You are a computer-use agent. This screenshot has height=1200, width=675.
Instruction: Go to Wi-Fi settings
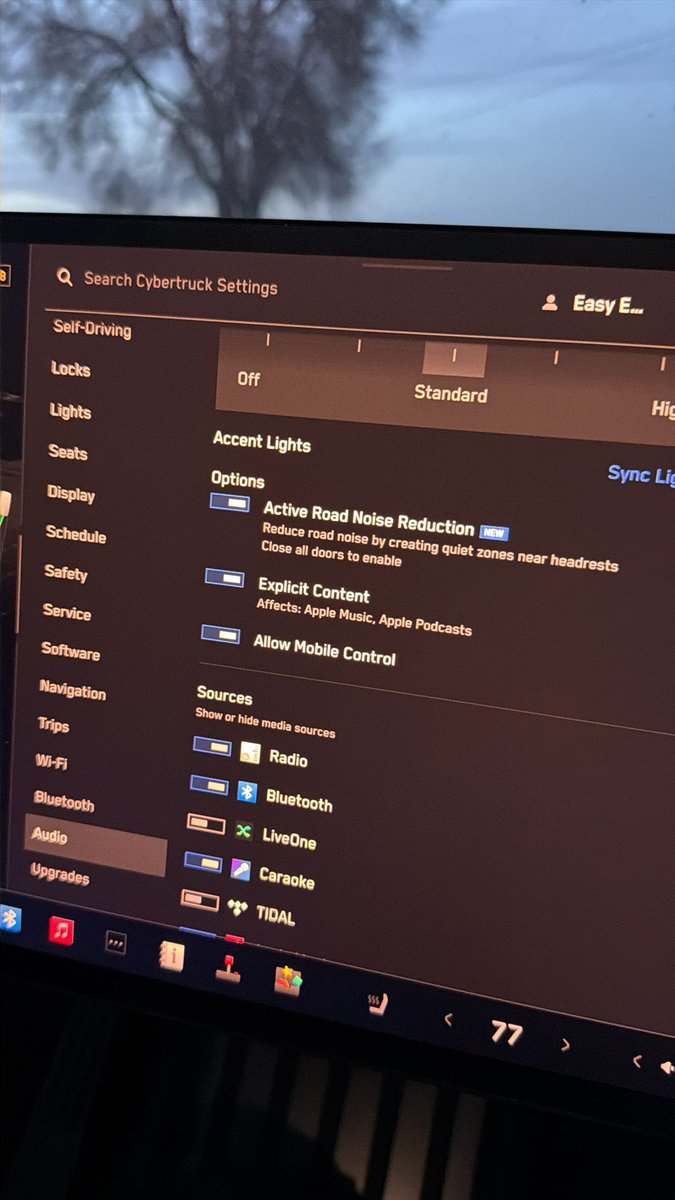point(51,762)
